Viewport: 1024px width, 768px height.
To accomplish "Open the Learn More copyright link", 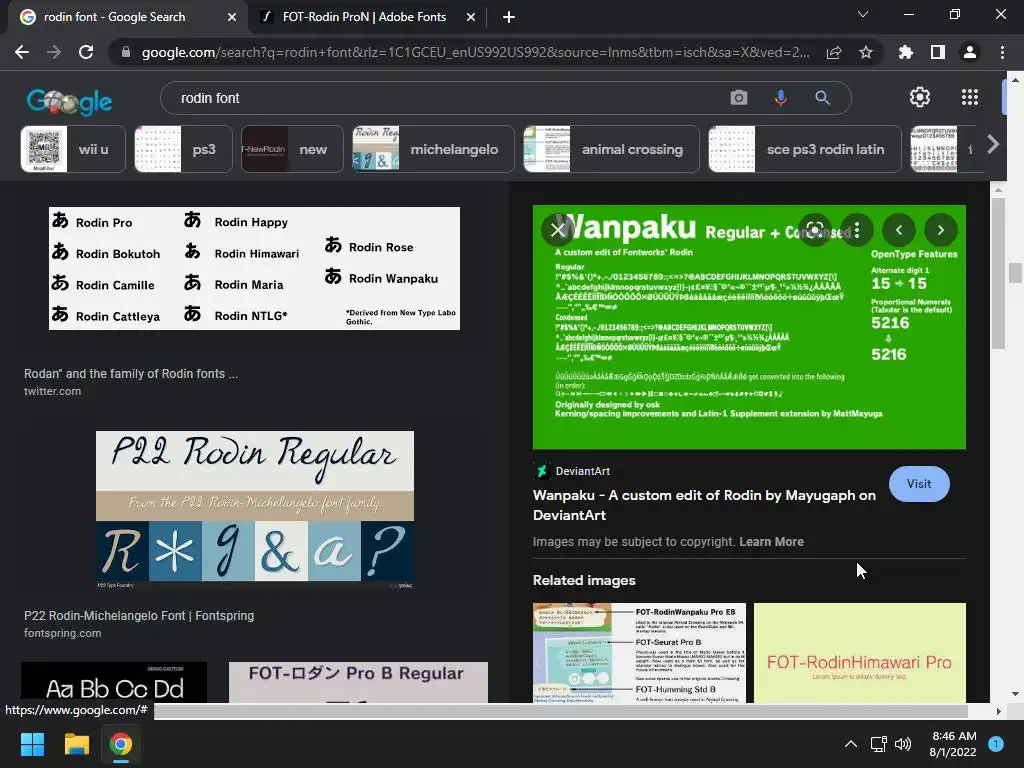I will tap(771, 542).
